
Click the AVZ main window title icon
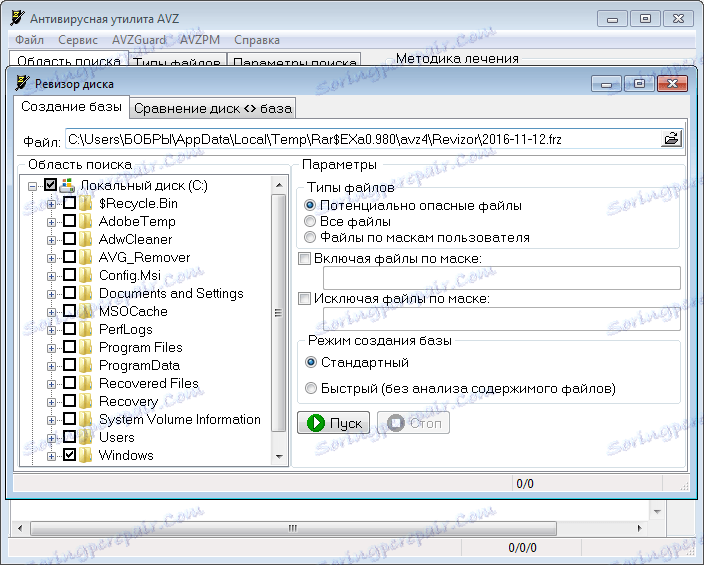pyautogui.click(x=18, y=18)
